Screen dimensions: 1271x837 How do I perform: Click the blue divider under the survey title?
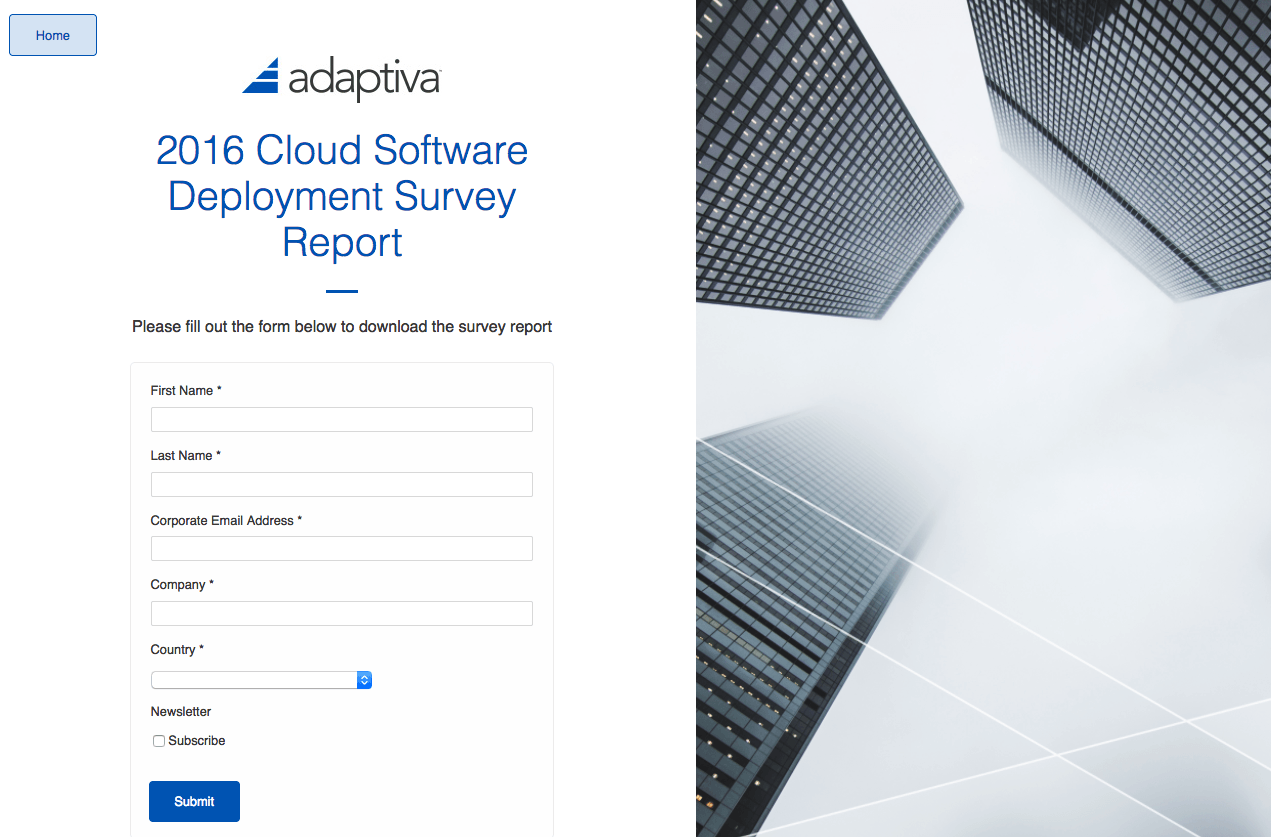pos(341,289)
